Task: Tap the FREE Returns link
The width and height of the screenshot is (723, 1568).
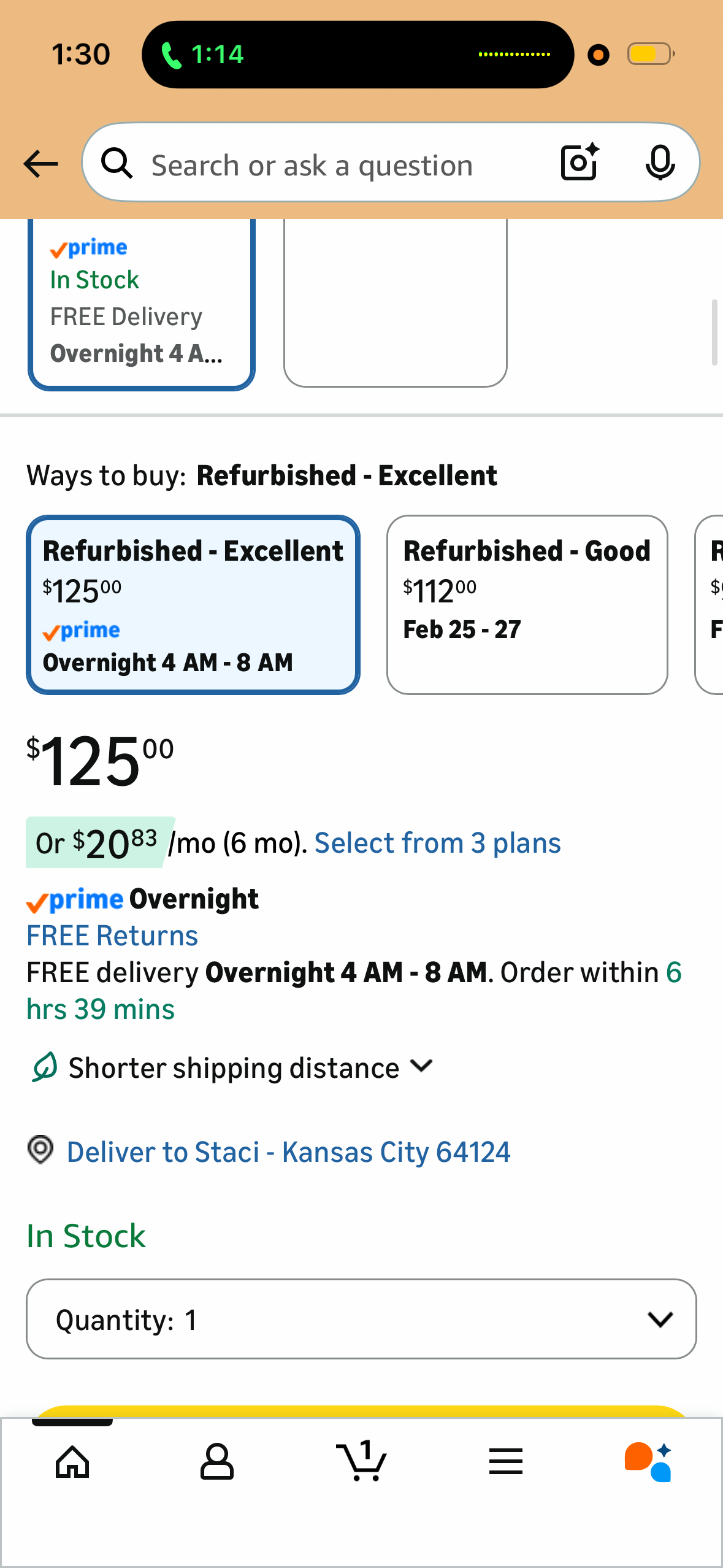Action: point(112,936)
